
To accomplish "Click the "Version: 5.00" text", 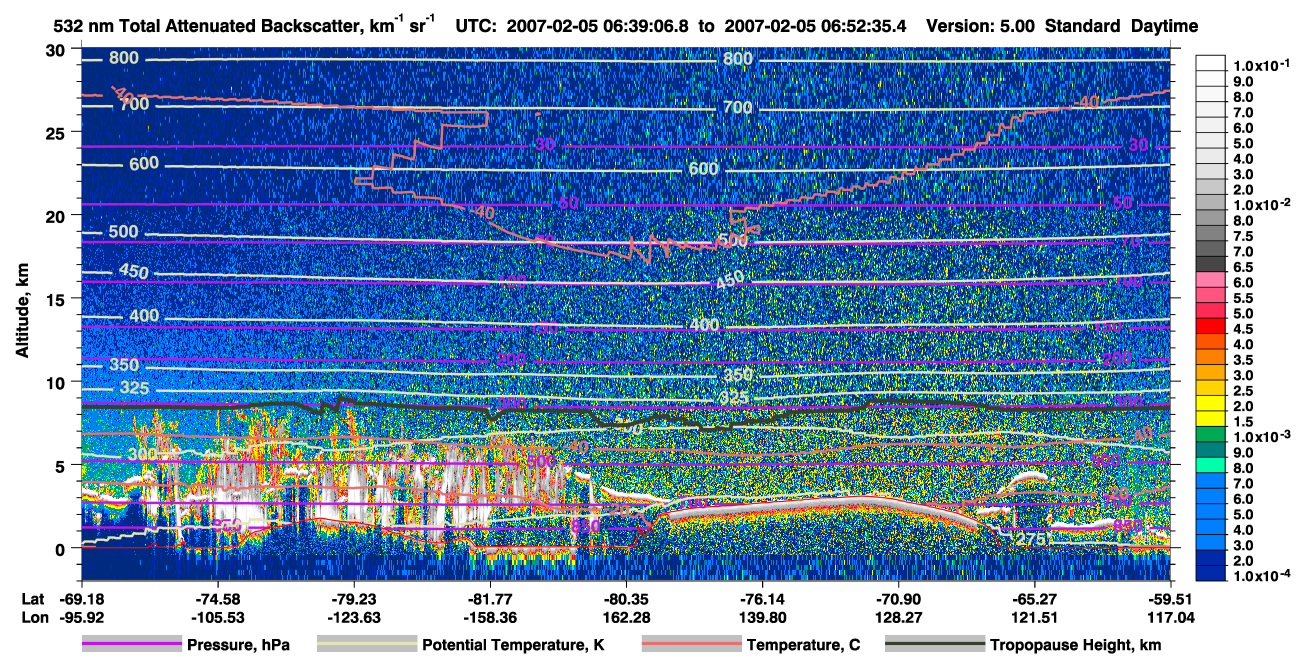I will pyautogui.click(x=982, y=26).
